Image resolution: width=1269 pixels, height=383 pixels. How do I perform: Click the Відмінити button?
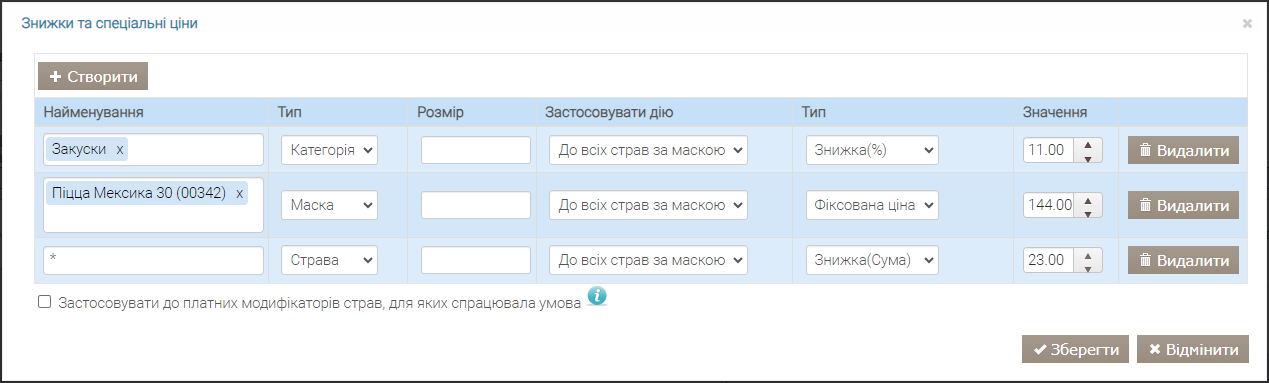pos(1193,349)
